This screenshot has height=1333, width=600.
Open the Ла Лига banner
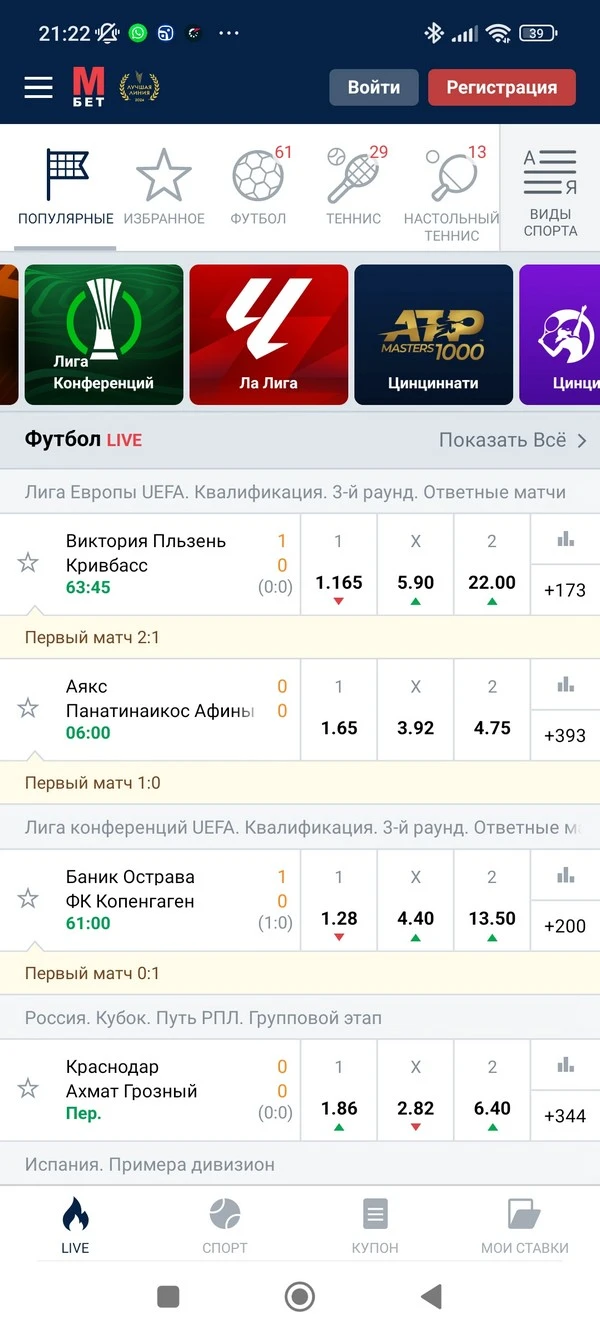click(x=268, y=334)
